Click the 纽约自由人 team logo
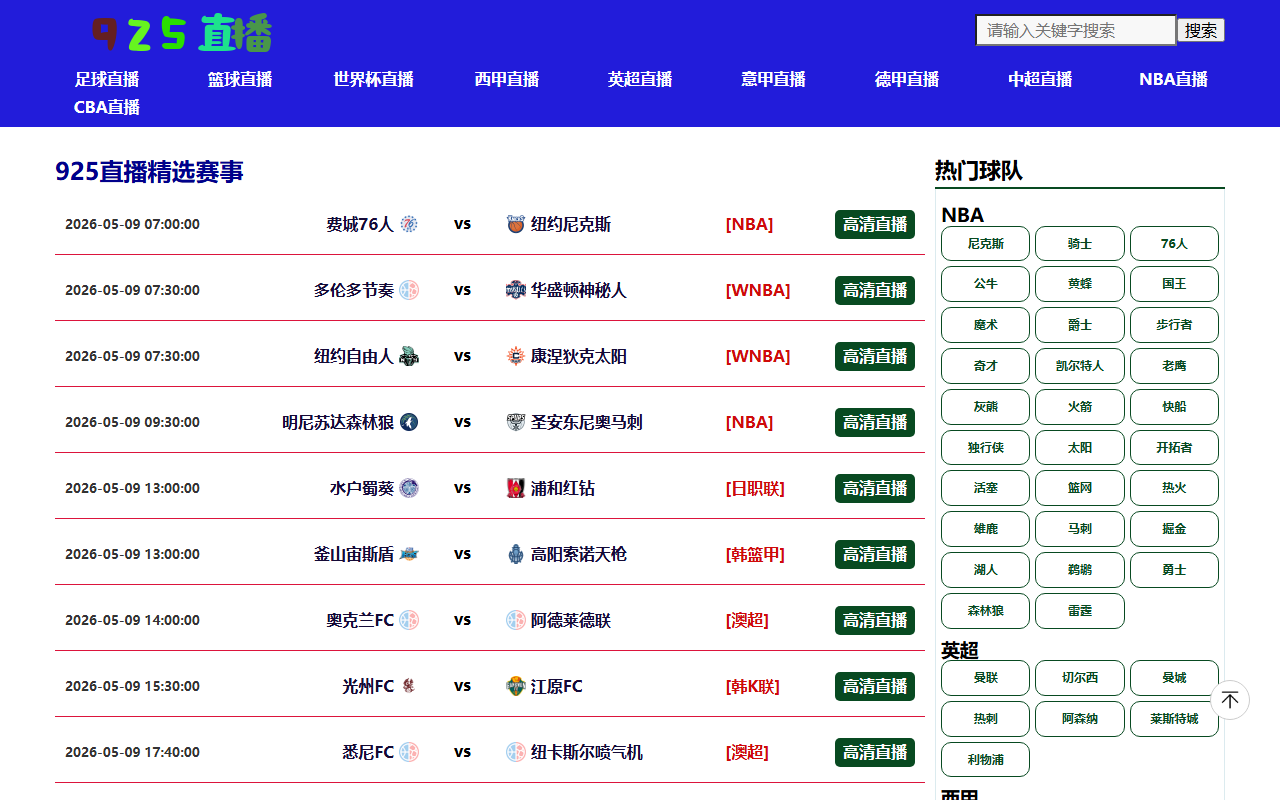This screenshot has width=1280, height=800. coord(409,356)
